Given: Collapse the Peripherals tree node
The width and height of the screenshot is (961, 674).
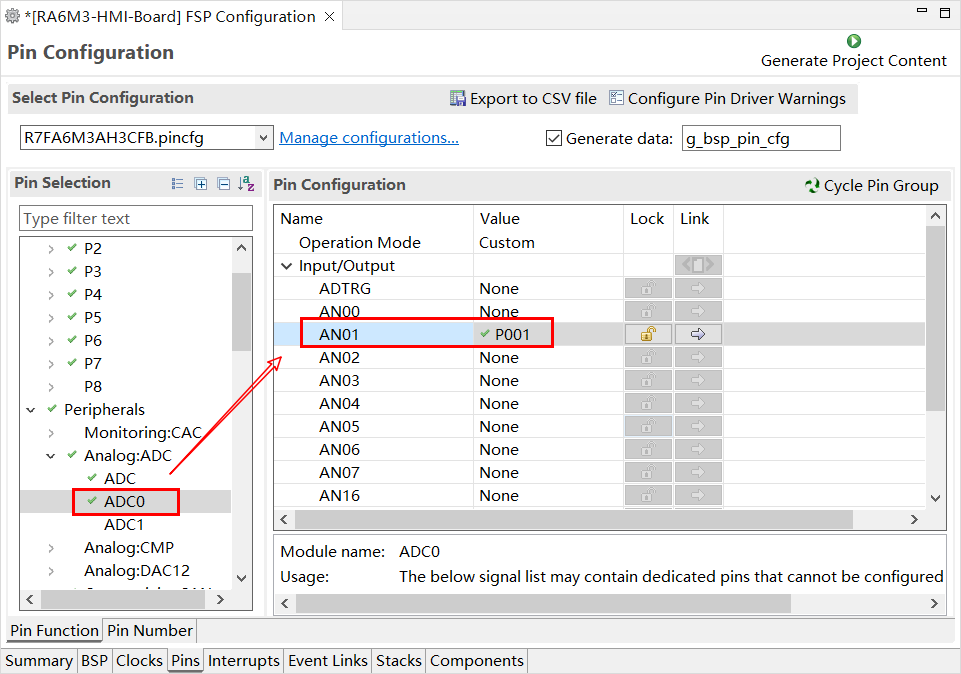Looking at the screenshot, I should click(x=31, y=410).
